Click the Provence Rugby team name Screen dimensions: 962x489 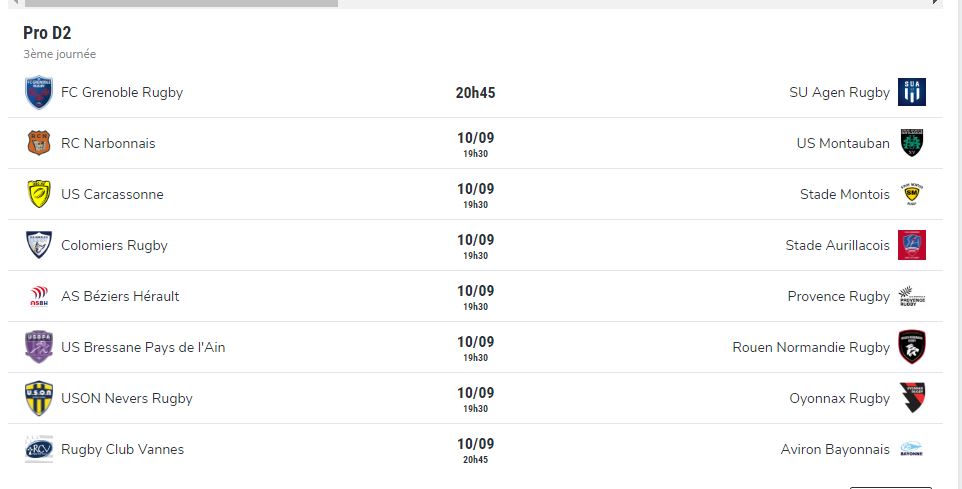pyautogui.click(x=838, y=296)
